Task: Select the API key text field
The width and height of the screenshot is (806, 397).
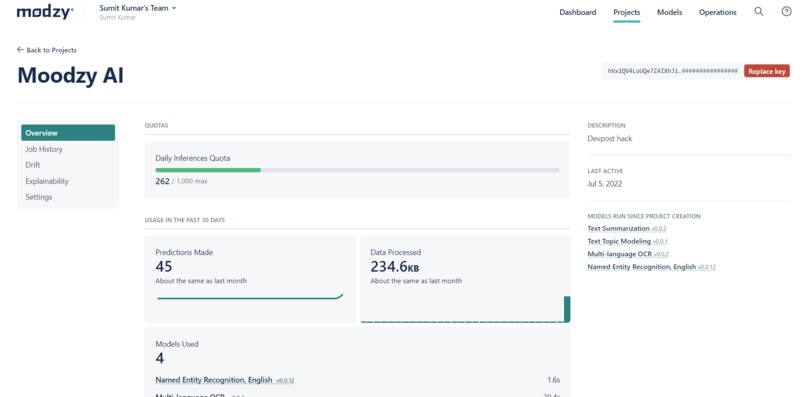Action: tap(672, 71)
